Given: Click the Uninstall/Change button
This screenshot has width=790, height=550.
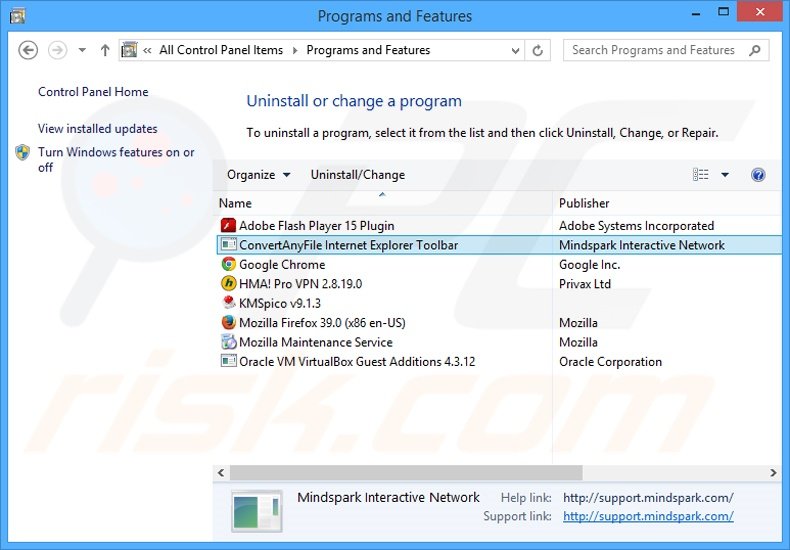Looking at the screenshot, I should pos(358,175).
